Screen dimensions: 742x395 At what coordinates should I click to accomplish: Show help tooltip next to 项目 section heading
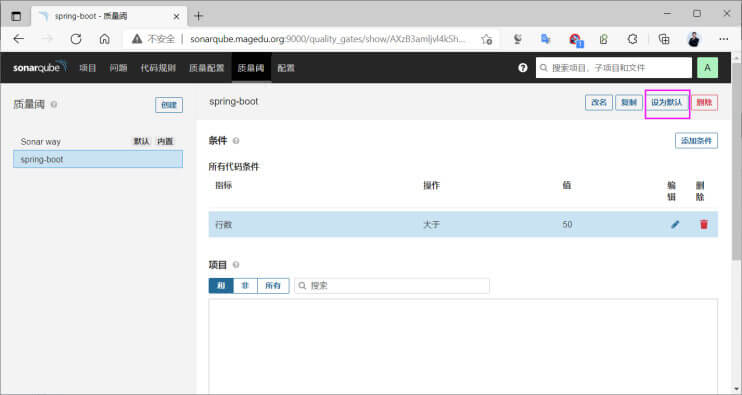tap(236, 264)
